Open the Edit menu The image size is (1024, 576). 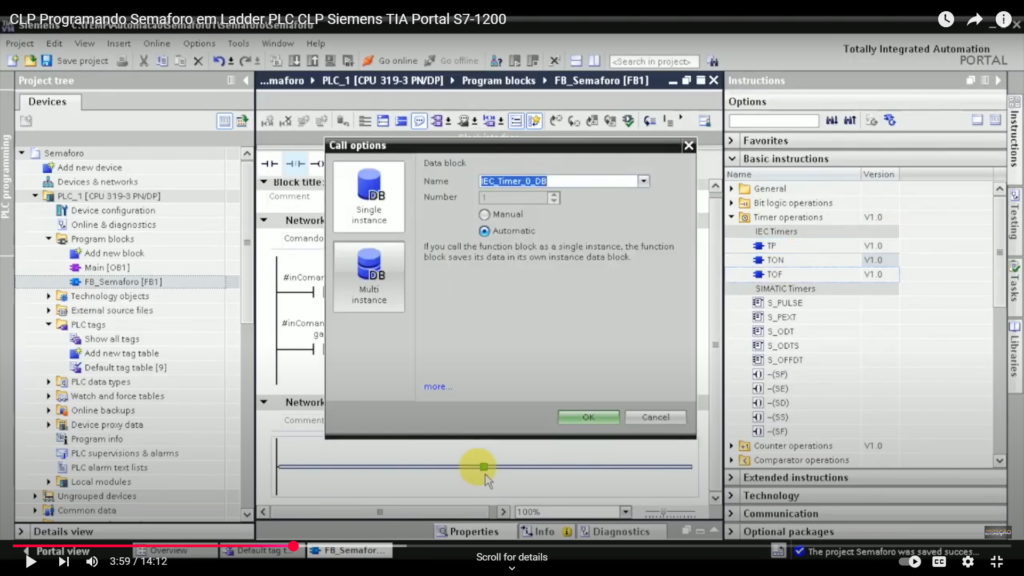point(54,43)
